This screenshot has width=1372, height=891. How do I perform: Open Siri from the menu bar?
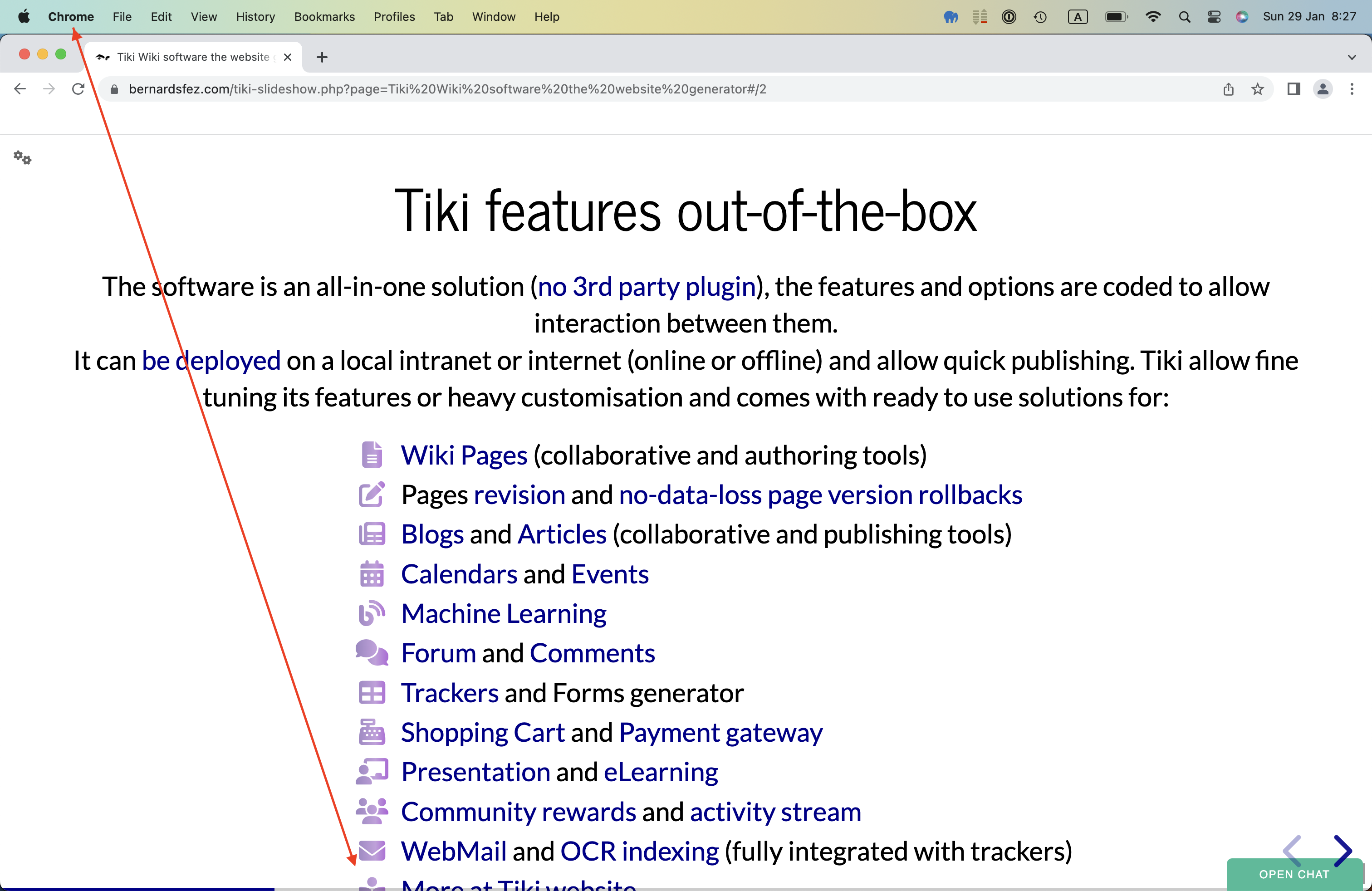(x=1242, y=17)
